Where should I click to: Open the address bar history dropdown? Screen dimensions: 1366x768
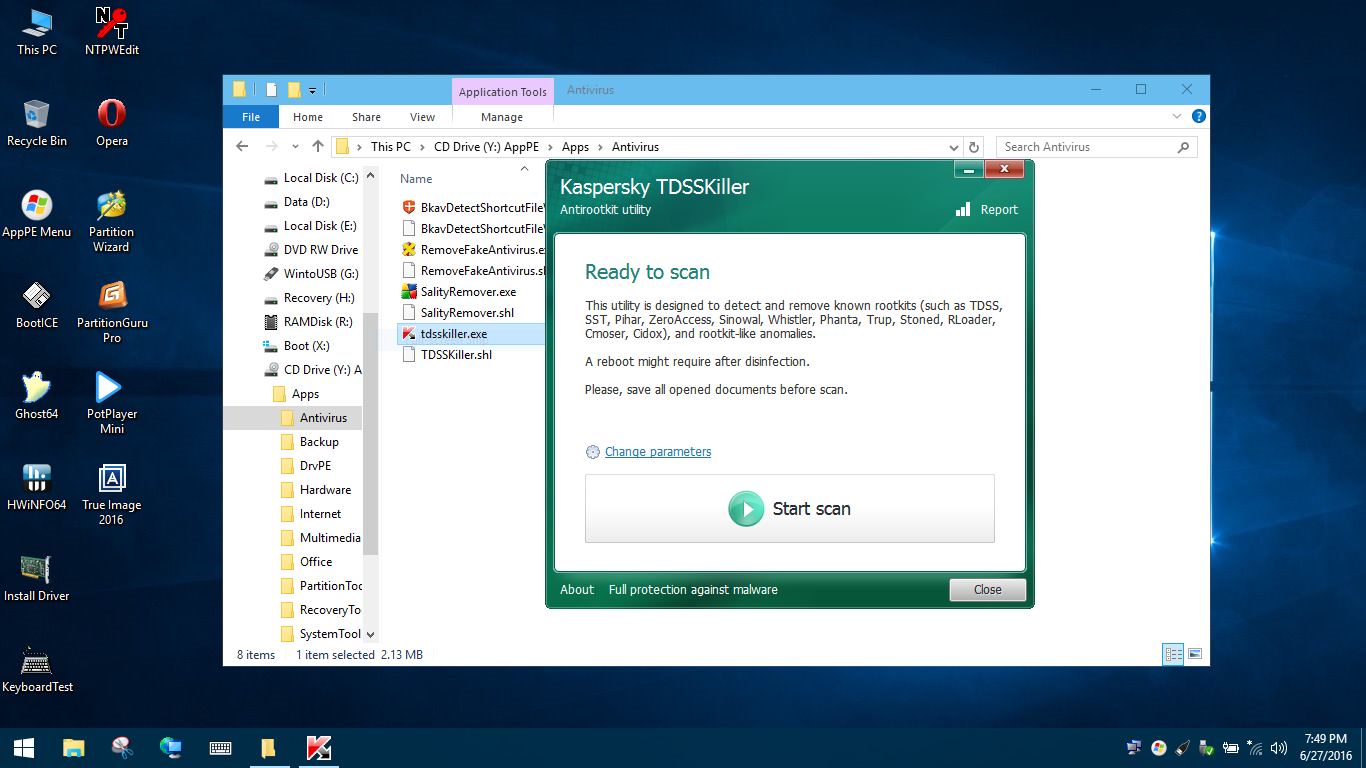pyautogui.click(x=955, y=147)
